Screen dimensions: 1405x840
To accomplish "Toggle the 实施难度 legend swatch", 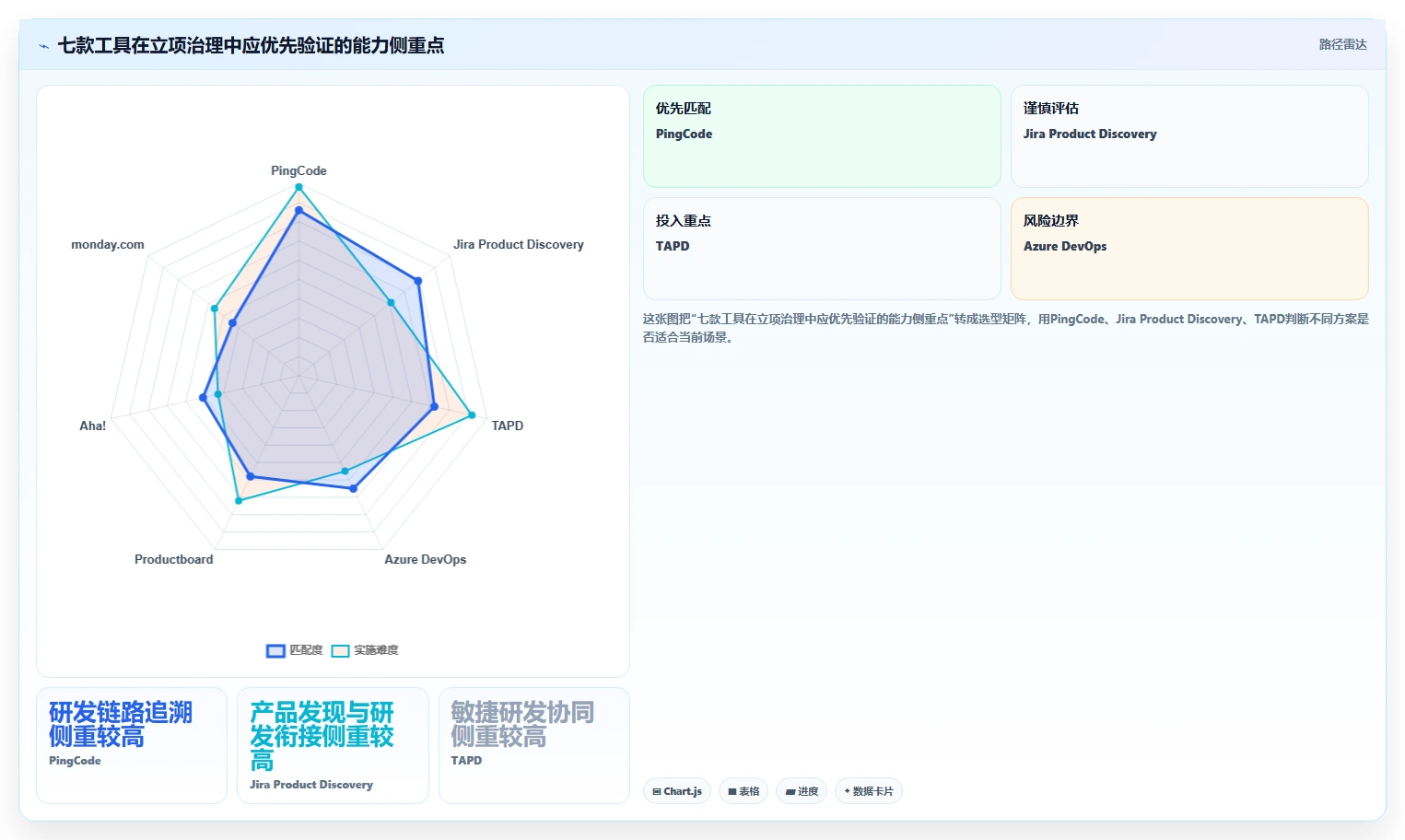I will point(340,650).
